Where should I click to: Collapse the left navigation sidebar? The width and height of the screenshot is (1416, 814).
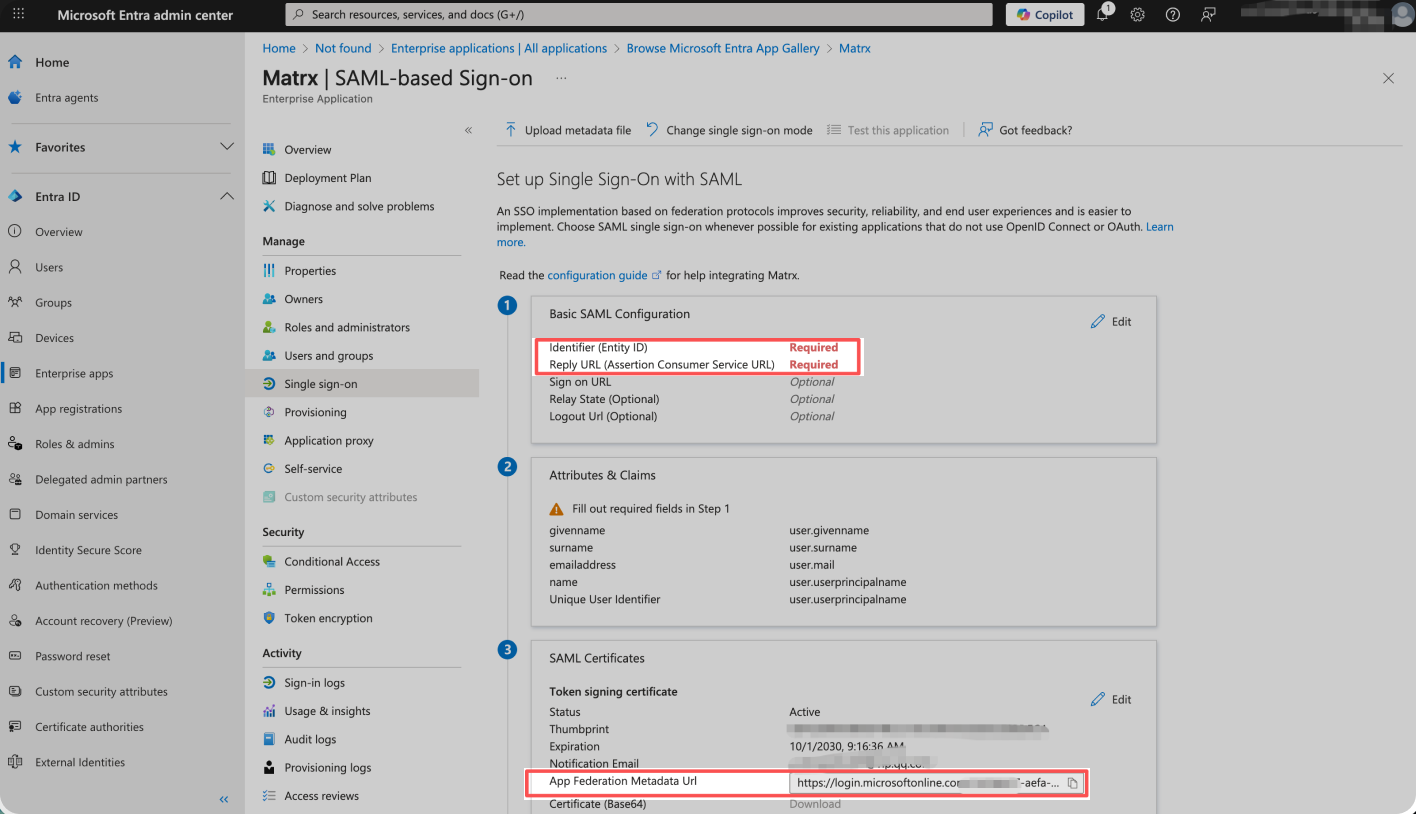point(223,799)
